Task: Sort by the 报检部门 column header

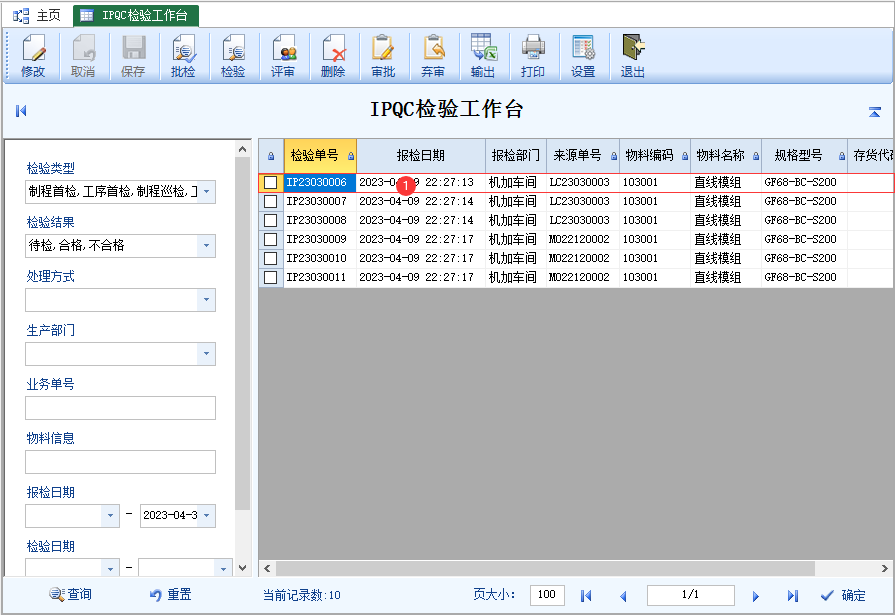Action: pyautogui.click(x=515, y=155)
